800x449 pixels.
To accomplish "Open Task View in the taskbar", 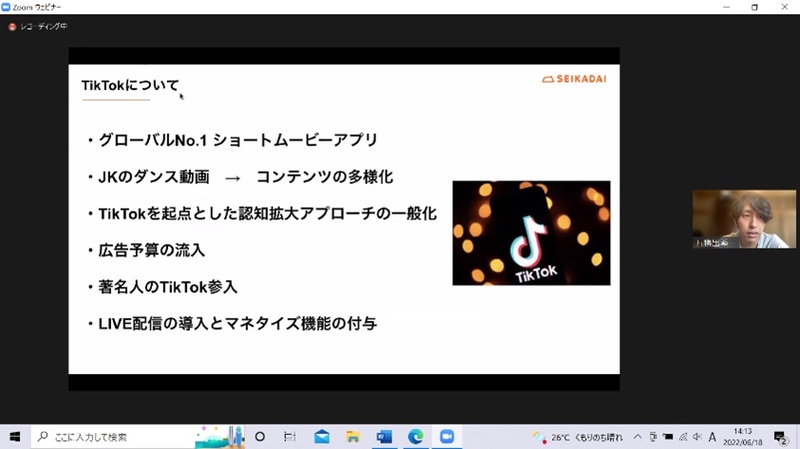I will point(290,437).
